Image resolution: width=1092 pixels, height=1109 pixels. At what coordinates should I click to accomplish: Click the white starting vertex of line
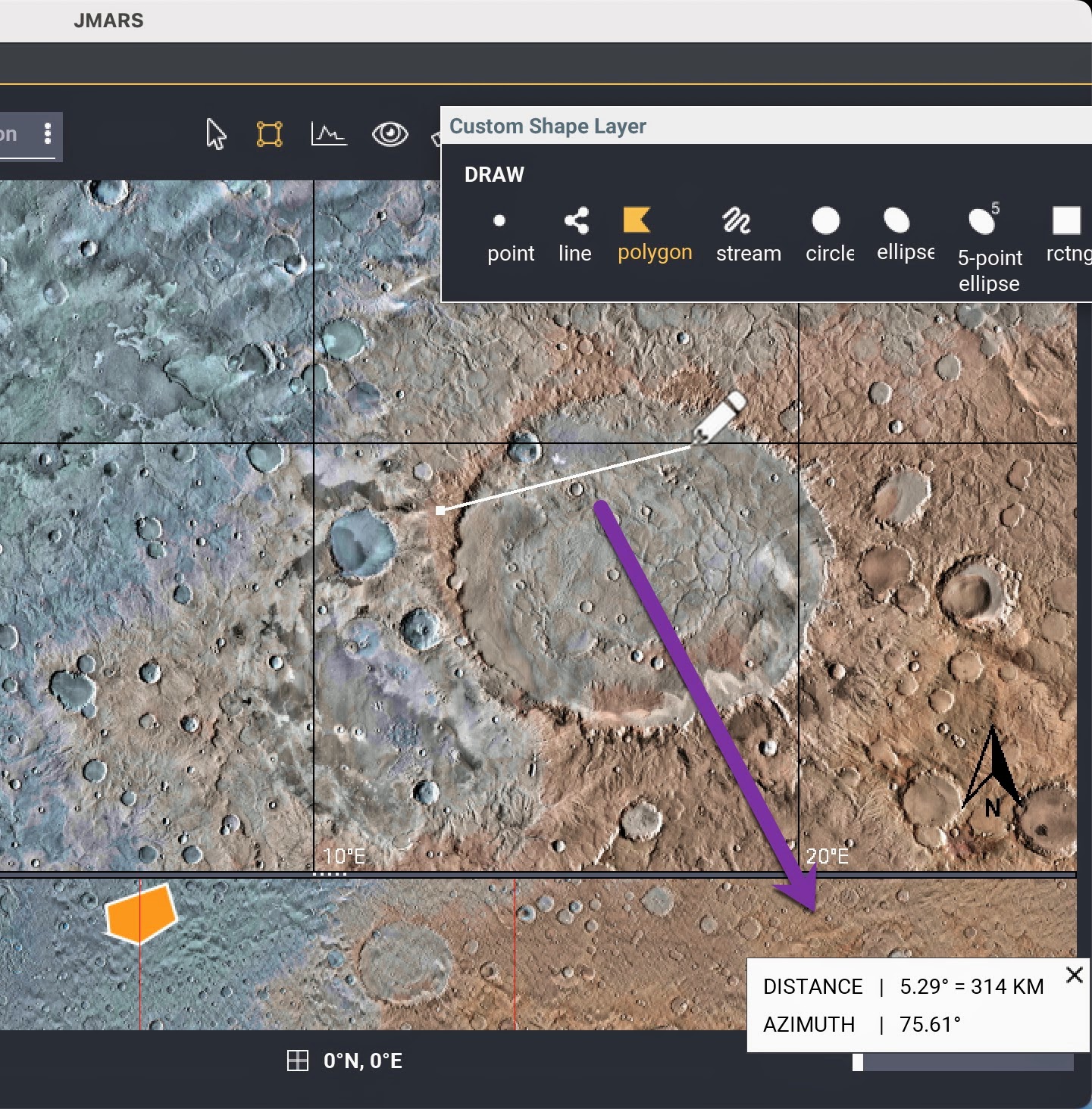441,511
